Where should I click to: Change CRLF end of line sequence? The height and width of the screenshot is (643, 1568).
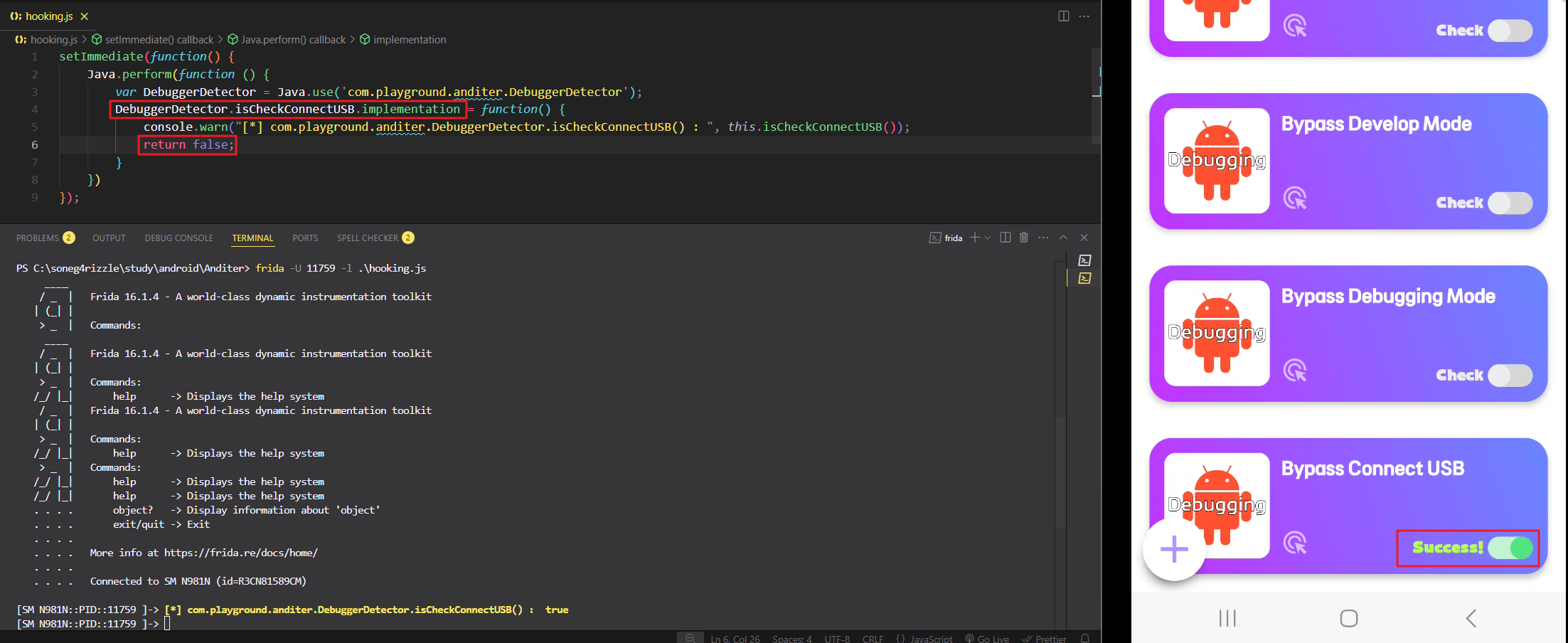pos(873,639)
